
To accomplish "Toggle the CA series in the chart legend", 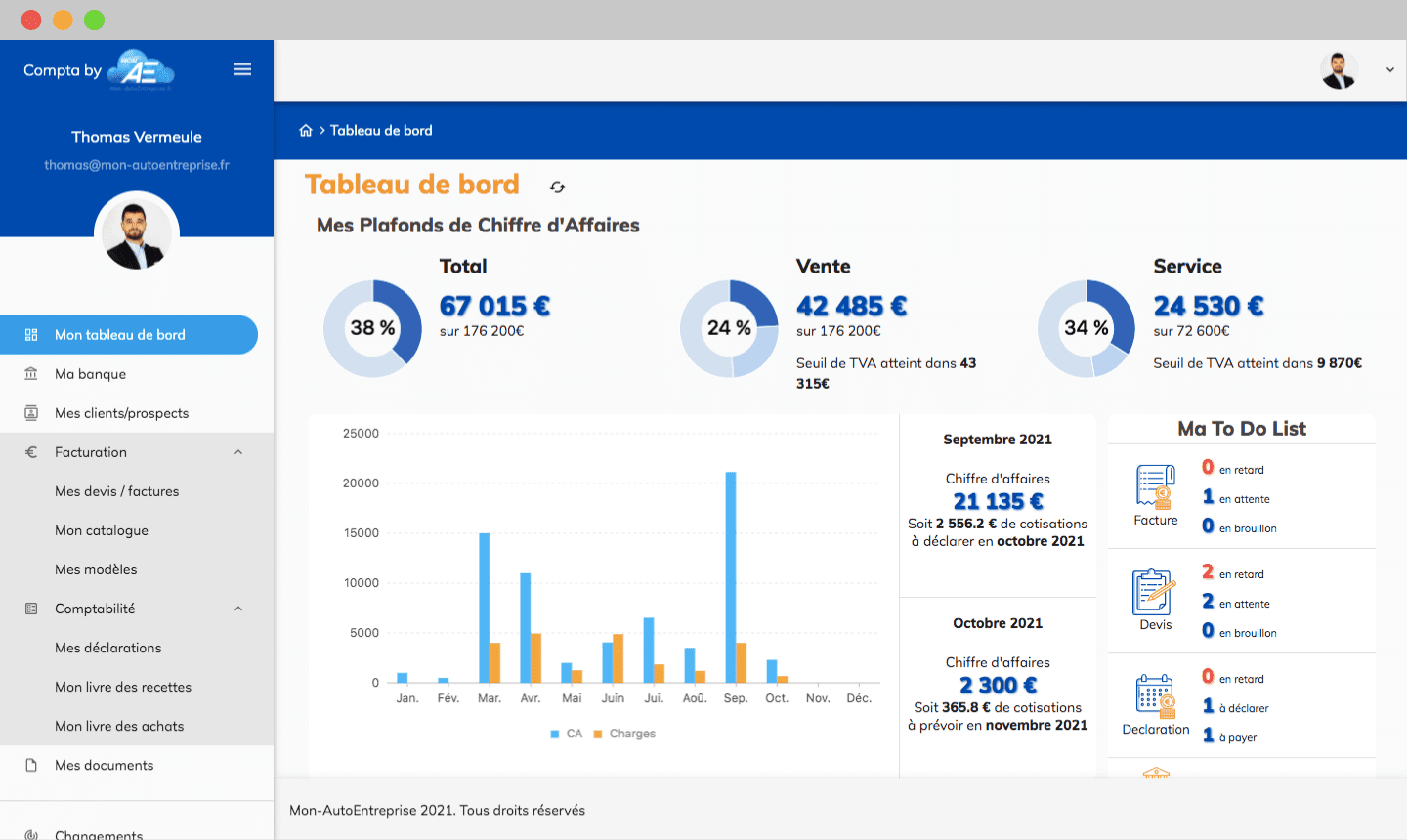I will (567, 733).
